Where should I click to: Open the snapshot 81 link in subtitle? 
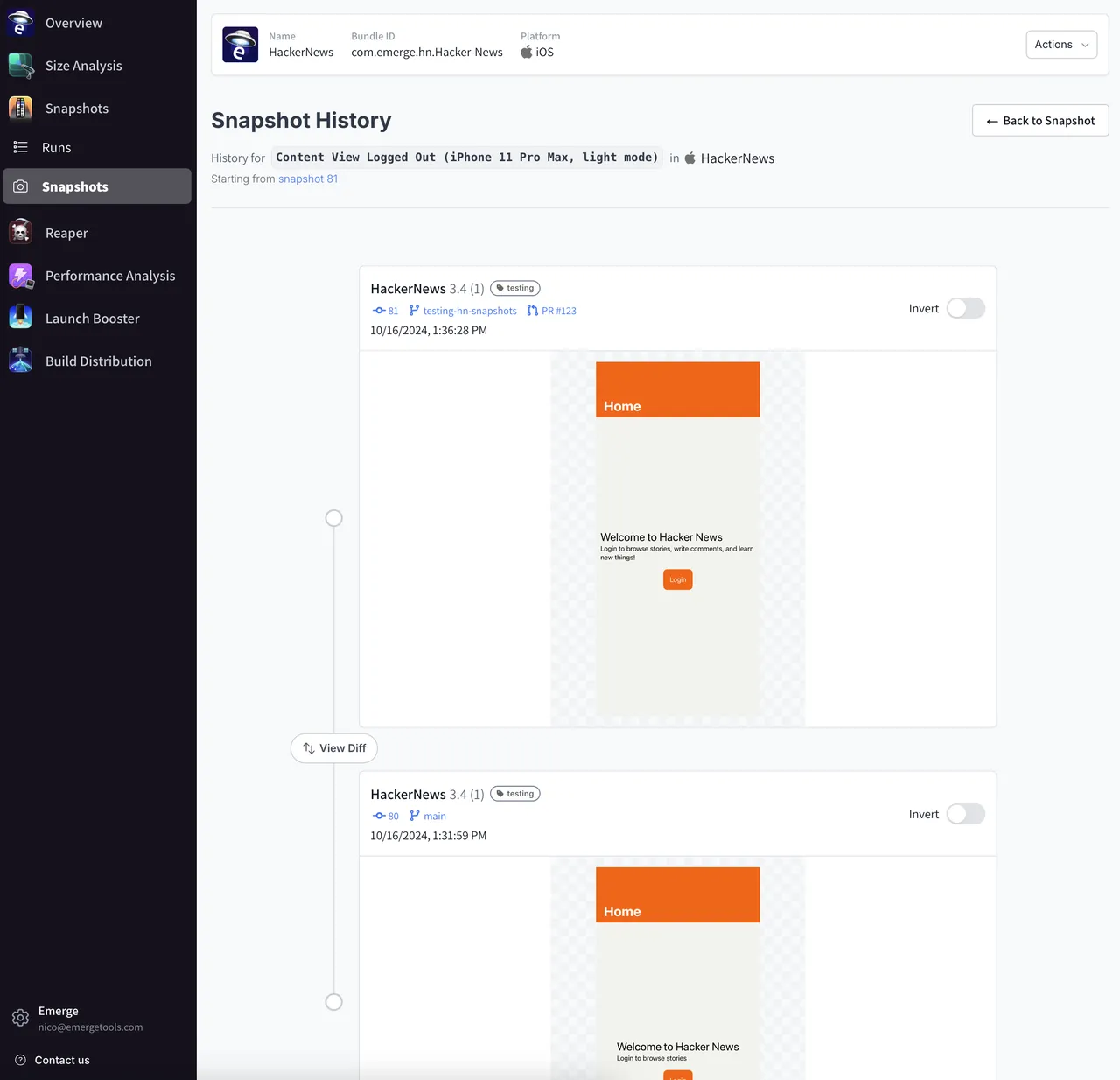(308, 179)
